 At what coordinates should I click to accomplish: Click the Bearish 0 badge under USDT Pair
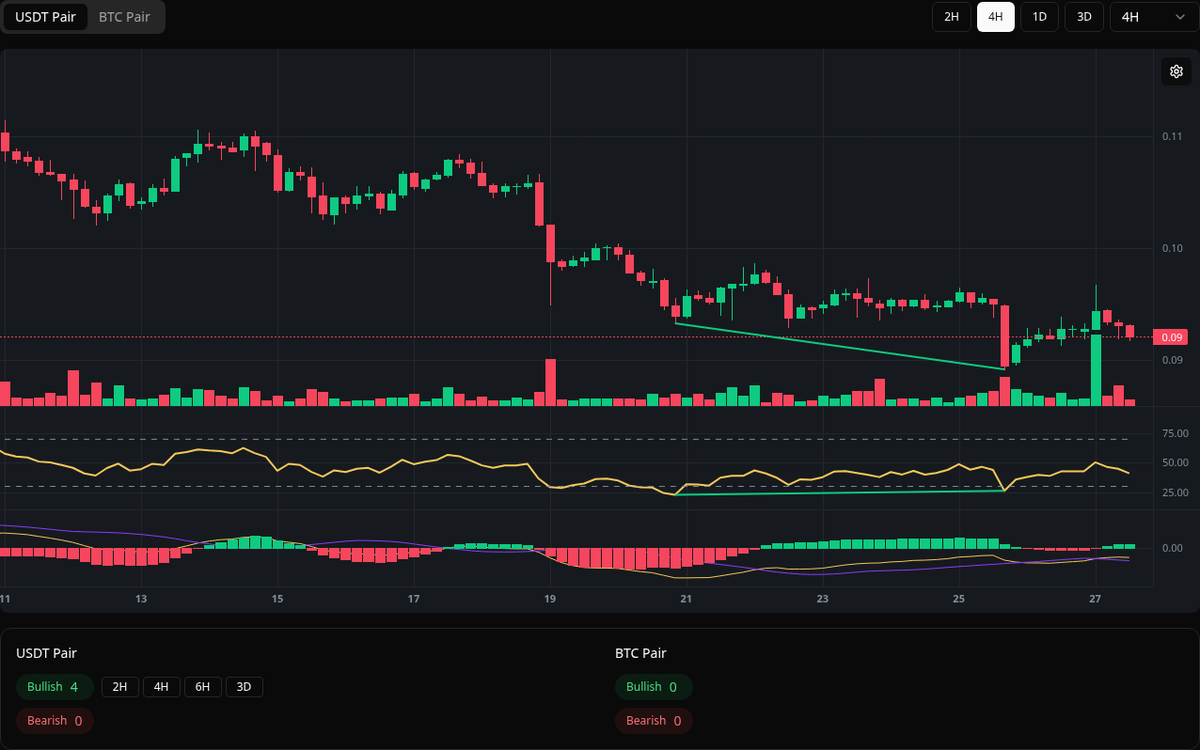[54, 720]
